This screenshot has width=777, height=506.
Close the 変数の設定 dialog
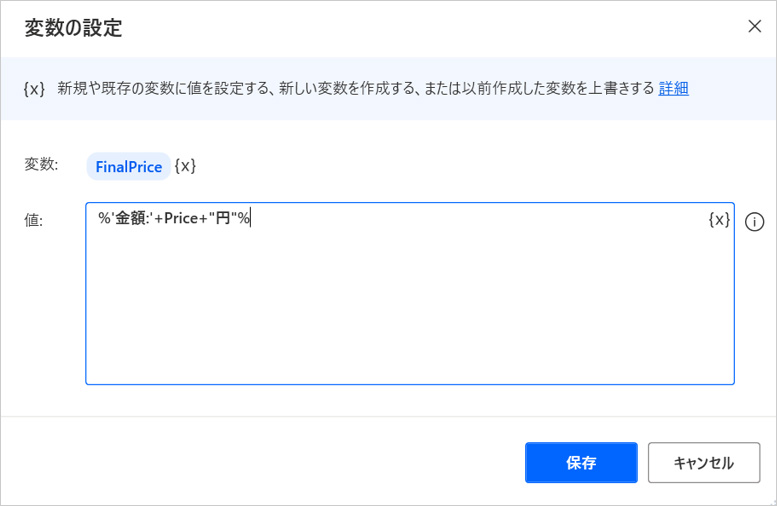755,26
